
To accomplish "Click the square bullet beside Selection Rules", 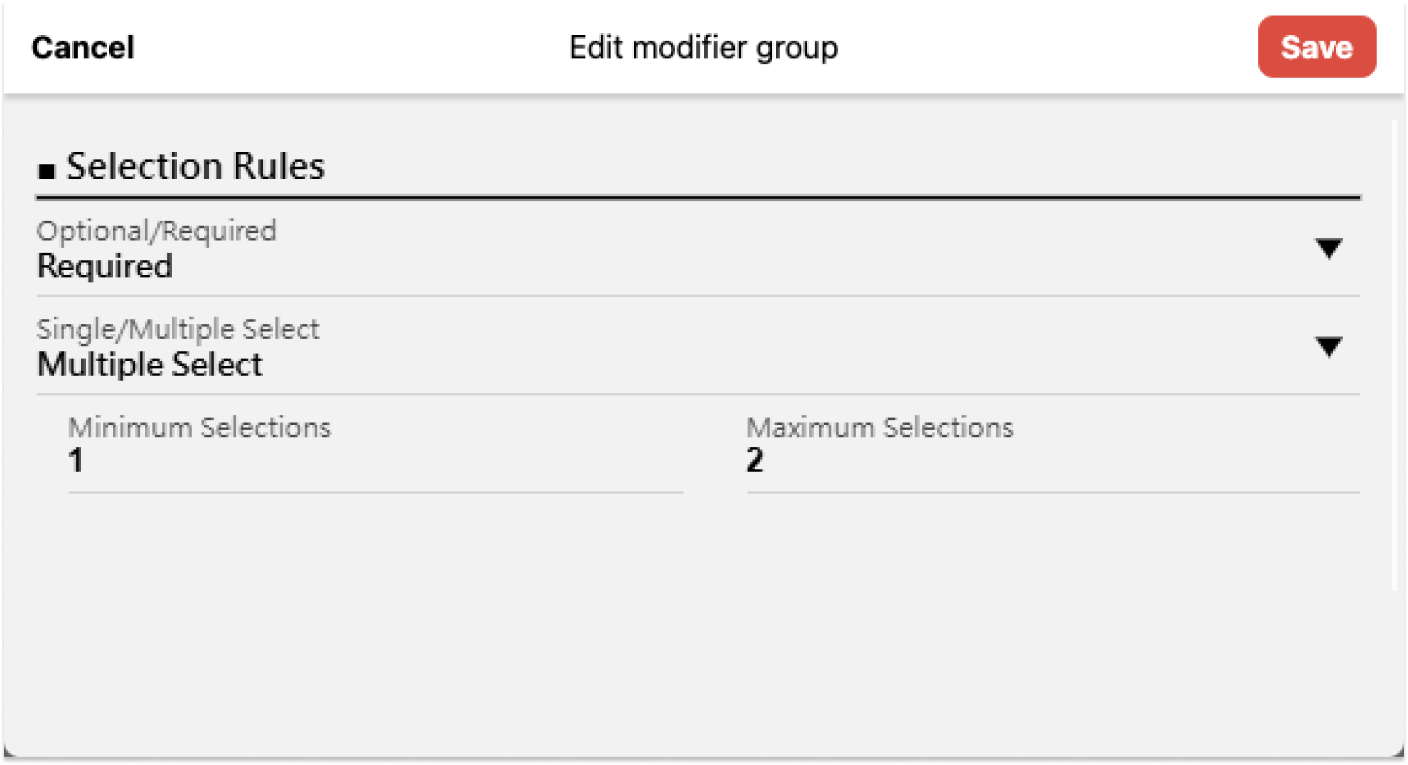I will coord(45,169).
